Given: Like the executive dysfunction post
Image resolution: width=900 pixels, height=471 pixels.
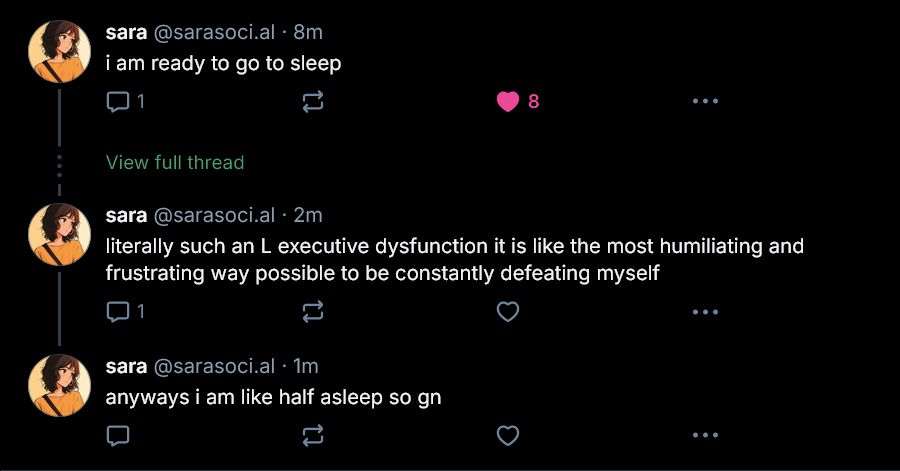Looking at the screenshot, I should coord(507,312).
